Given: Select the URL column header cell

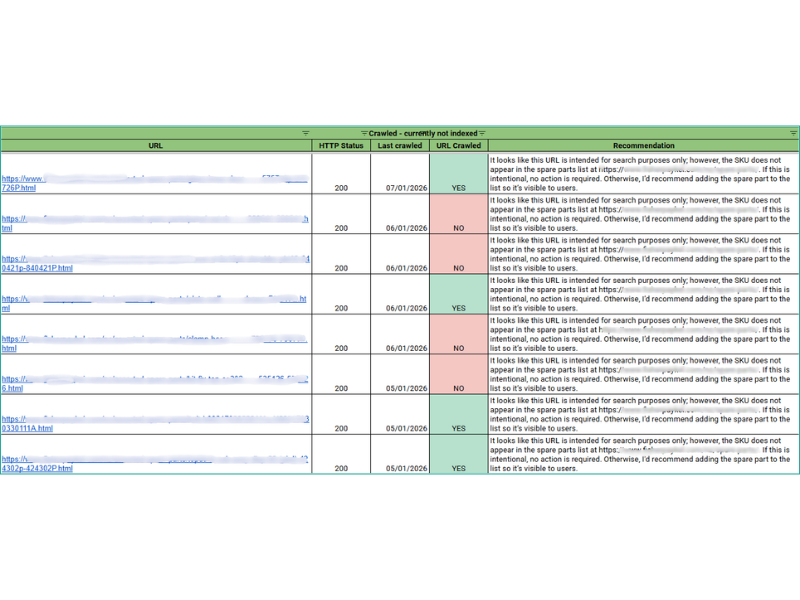Looking at the screenshot, I should point(155,146).
